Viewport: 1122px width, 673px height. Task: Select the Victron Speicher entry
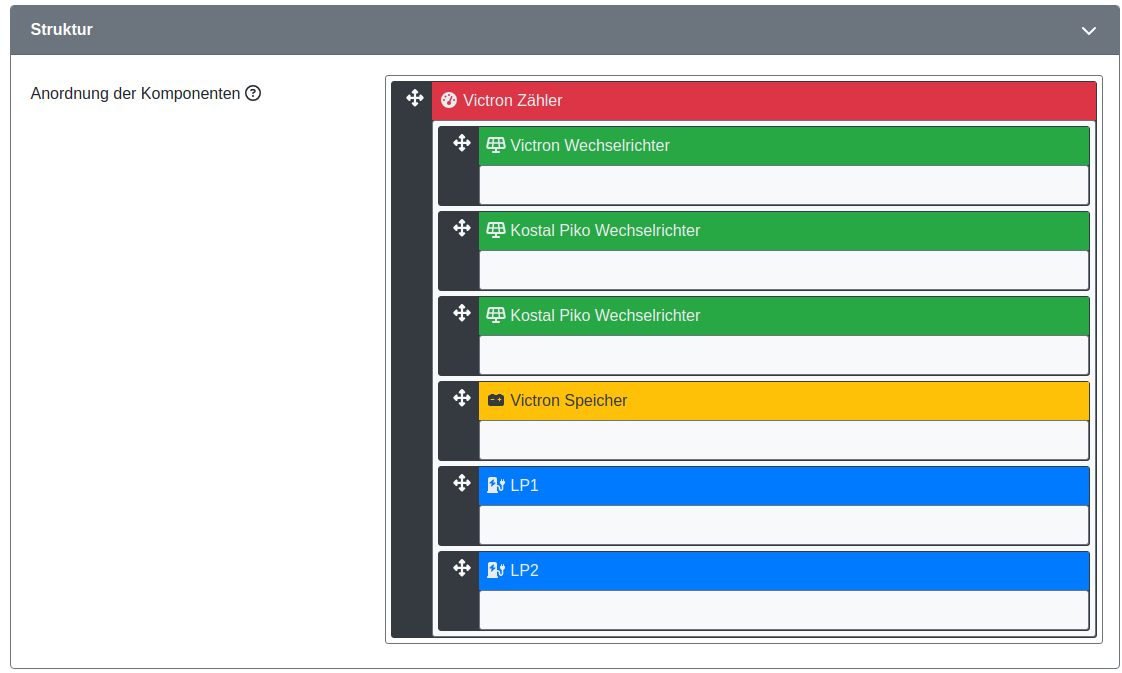(x=784, y=401)
